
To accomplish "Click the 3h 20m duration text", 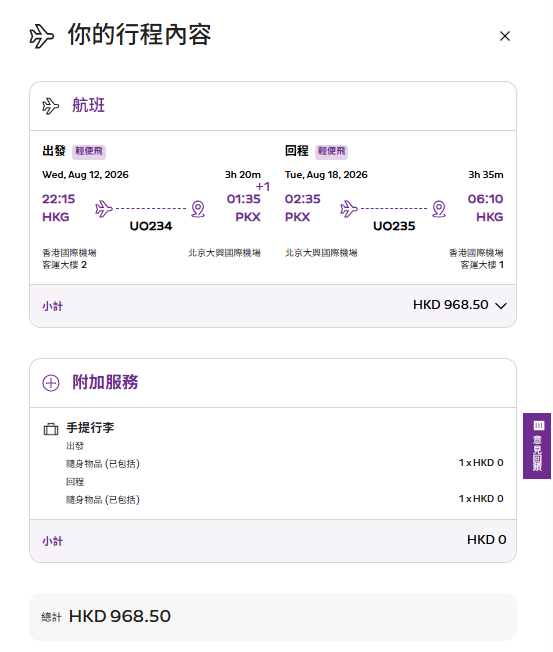I will pos(243,175).
